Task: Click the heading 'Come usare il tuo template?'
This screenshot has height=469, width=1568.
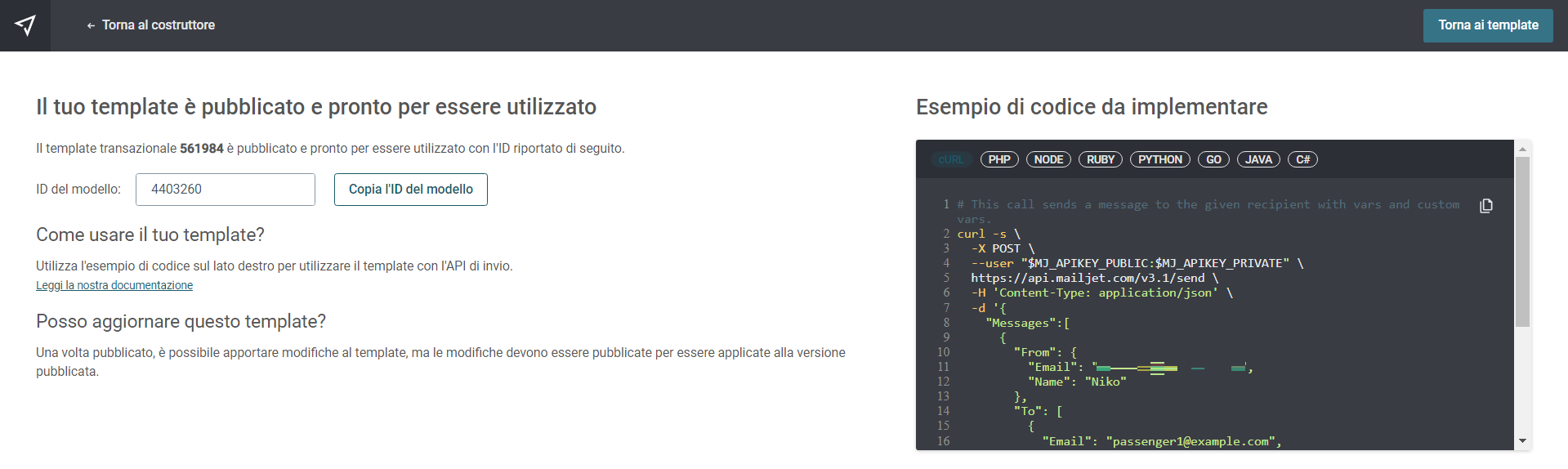Action: (x=150, y=235)
